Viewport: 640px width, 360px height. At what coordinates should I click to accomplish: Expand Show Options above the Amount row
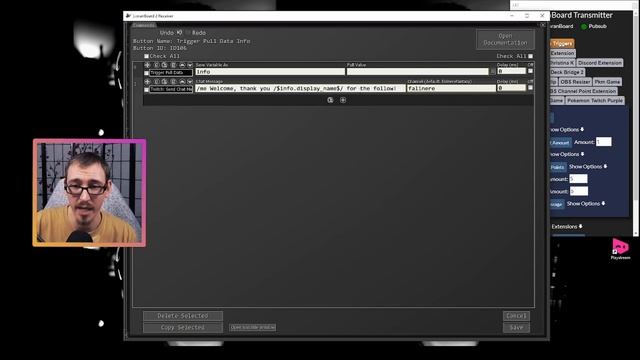[x=567, y=130]
